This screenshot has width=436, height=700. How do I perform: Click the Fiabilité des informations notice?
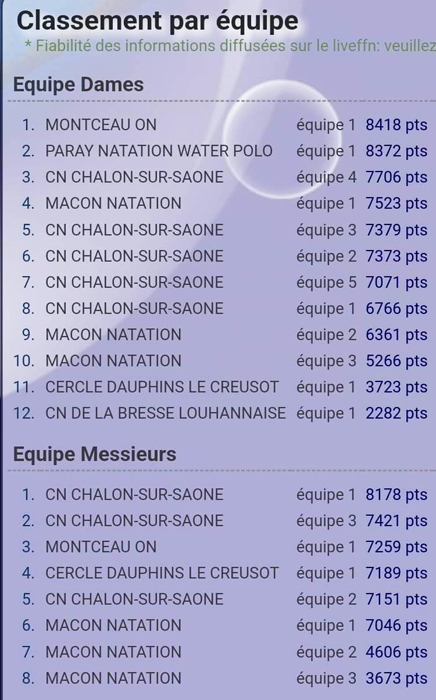pos(230,46)
